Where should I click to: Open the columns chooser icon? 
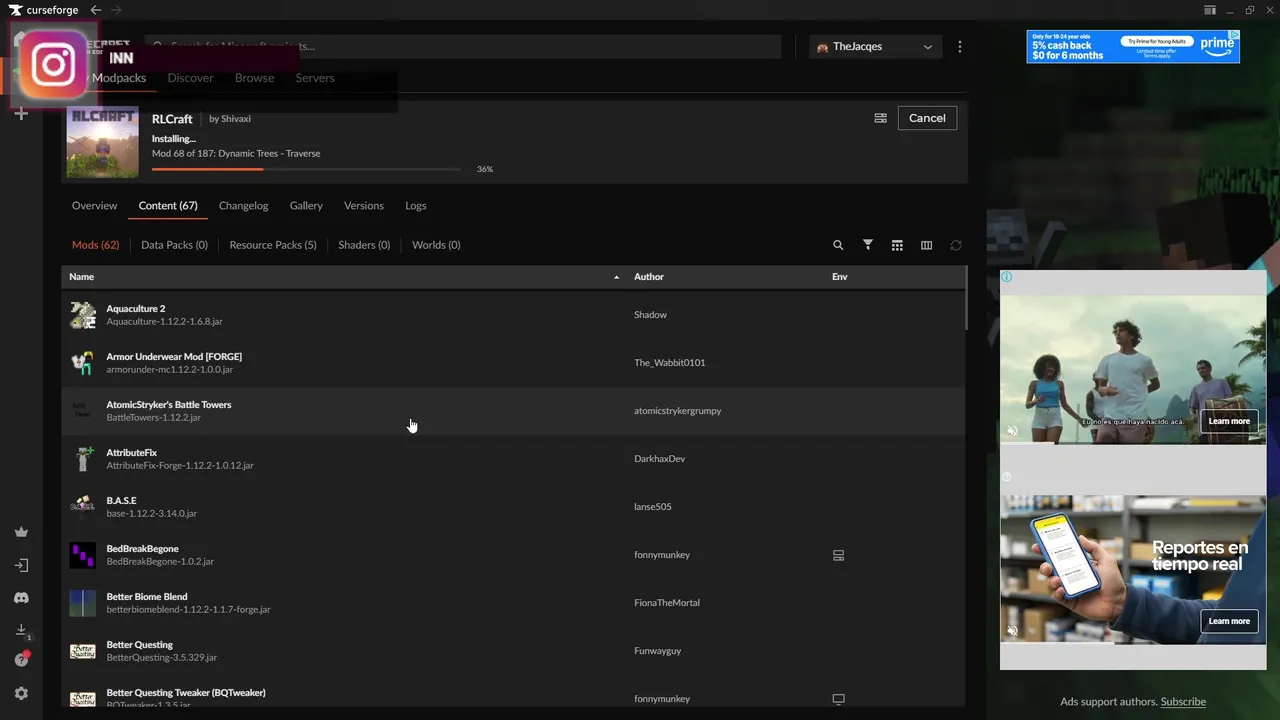[926, 245]
